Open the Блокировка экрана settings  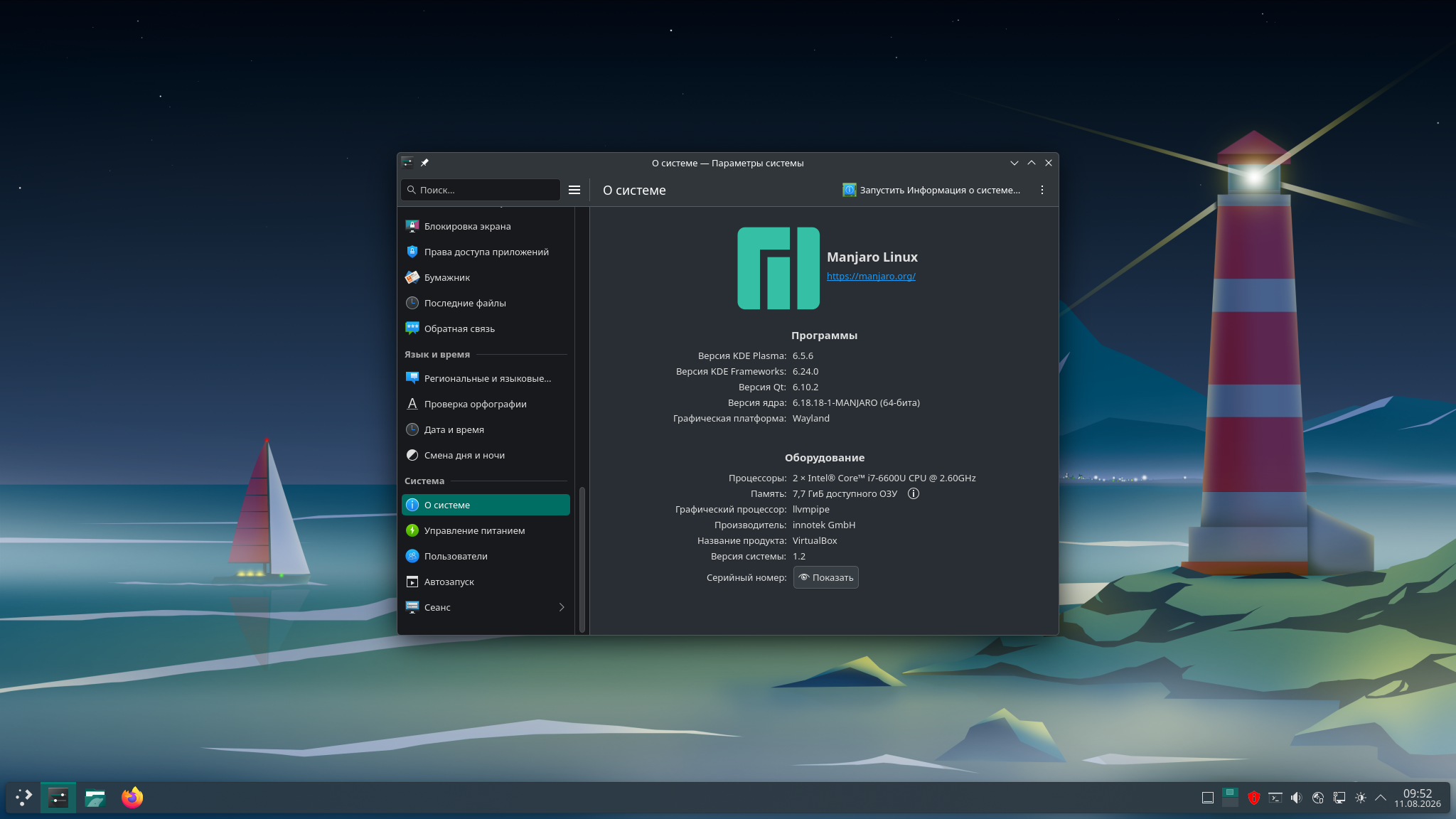486,226
